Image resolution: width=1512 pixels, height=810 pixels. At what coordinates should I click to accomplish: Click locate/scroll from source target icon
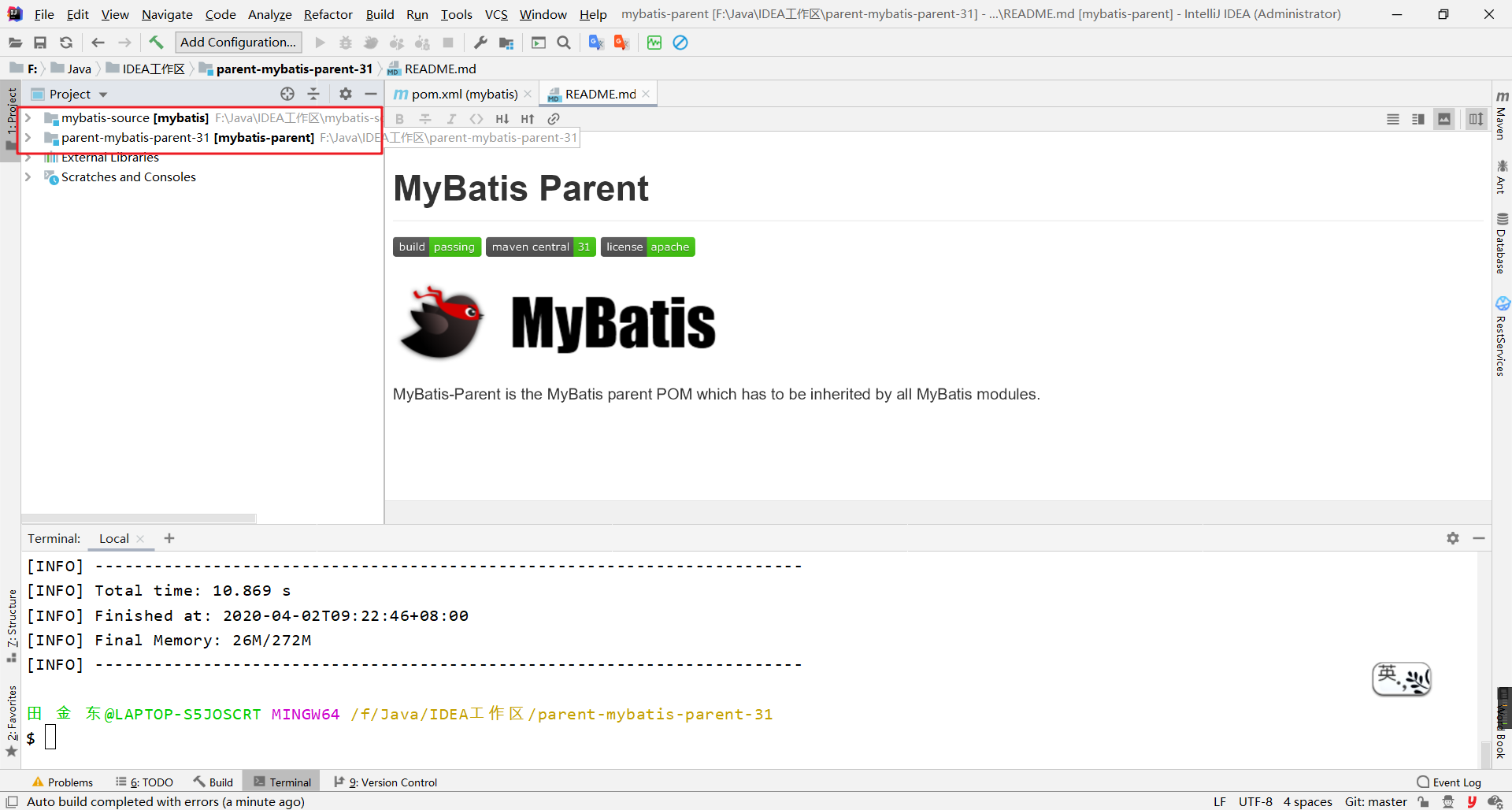click(x=287, y=94)
